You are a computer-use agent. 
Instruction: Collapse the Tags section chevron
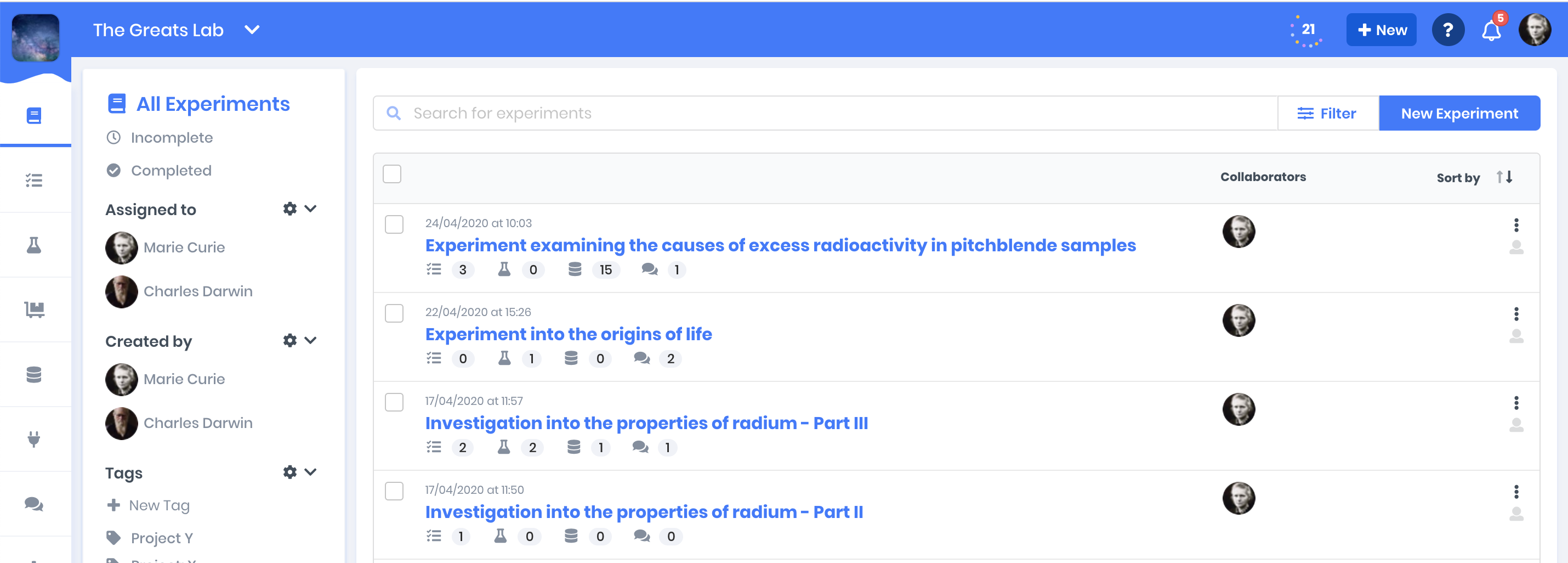tap(310, 472)
